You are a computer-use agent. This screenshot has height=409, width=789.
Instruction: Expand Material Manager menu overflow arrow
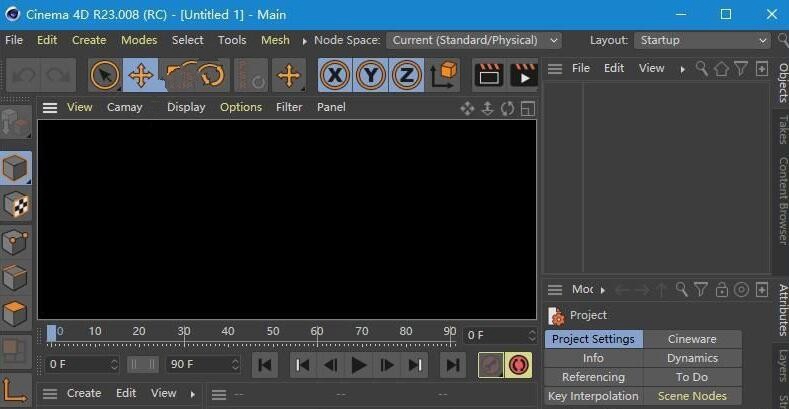[192, 394]
